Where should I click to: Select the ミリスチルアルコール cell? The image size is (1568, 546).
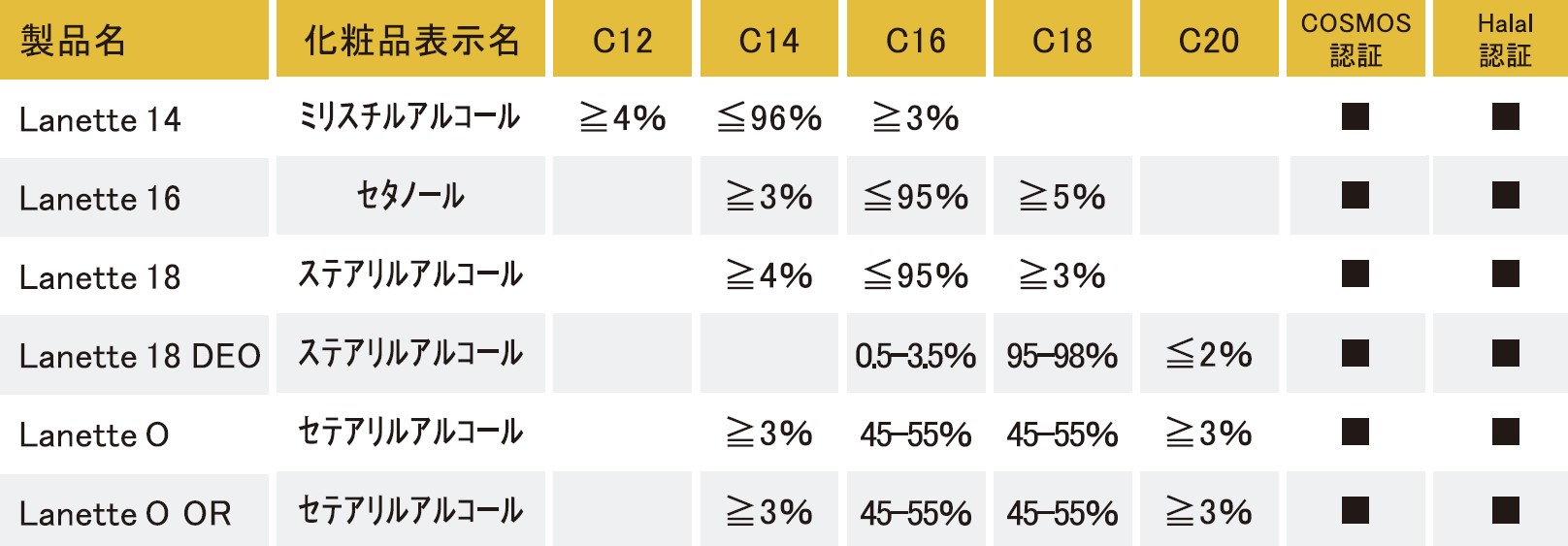(x=410, y=117)
